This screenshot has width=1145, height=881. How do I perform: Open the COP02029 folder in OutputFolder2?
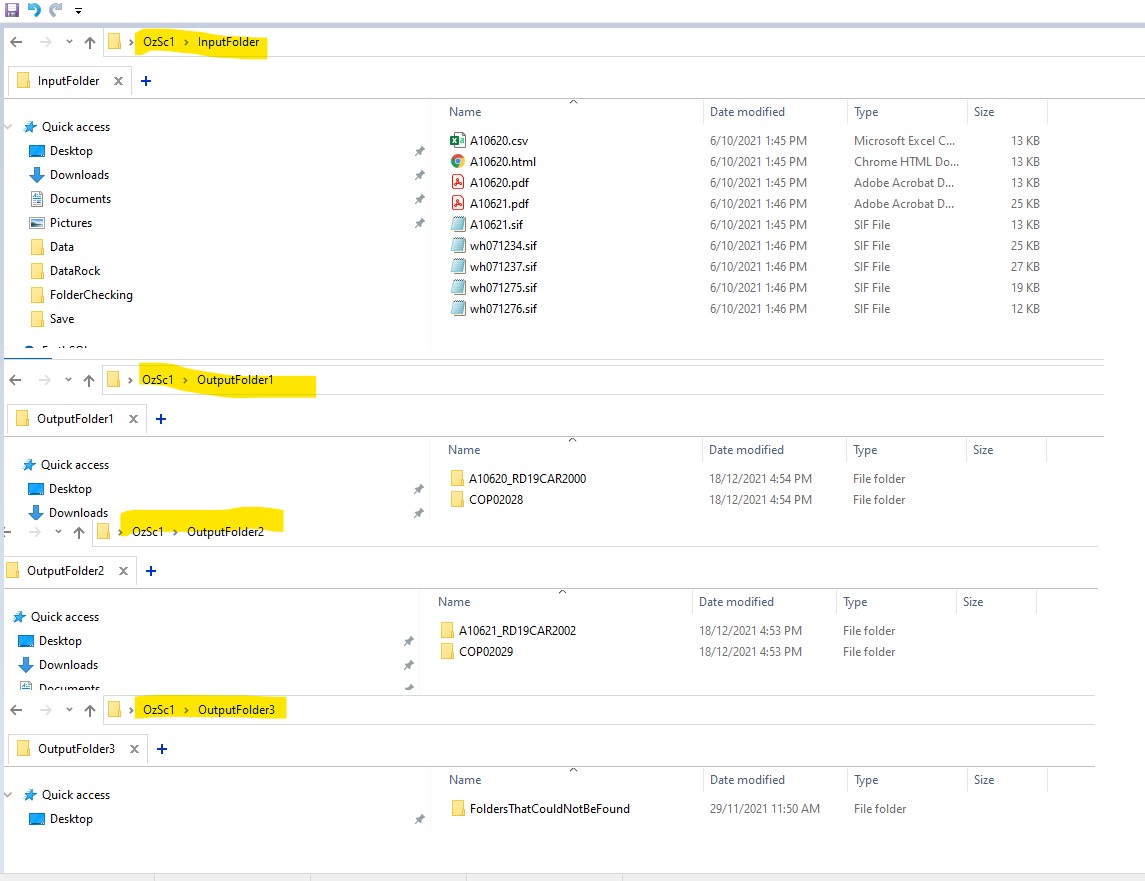[485, 652]
